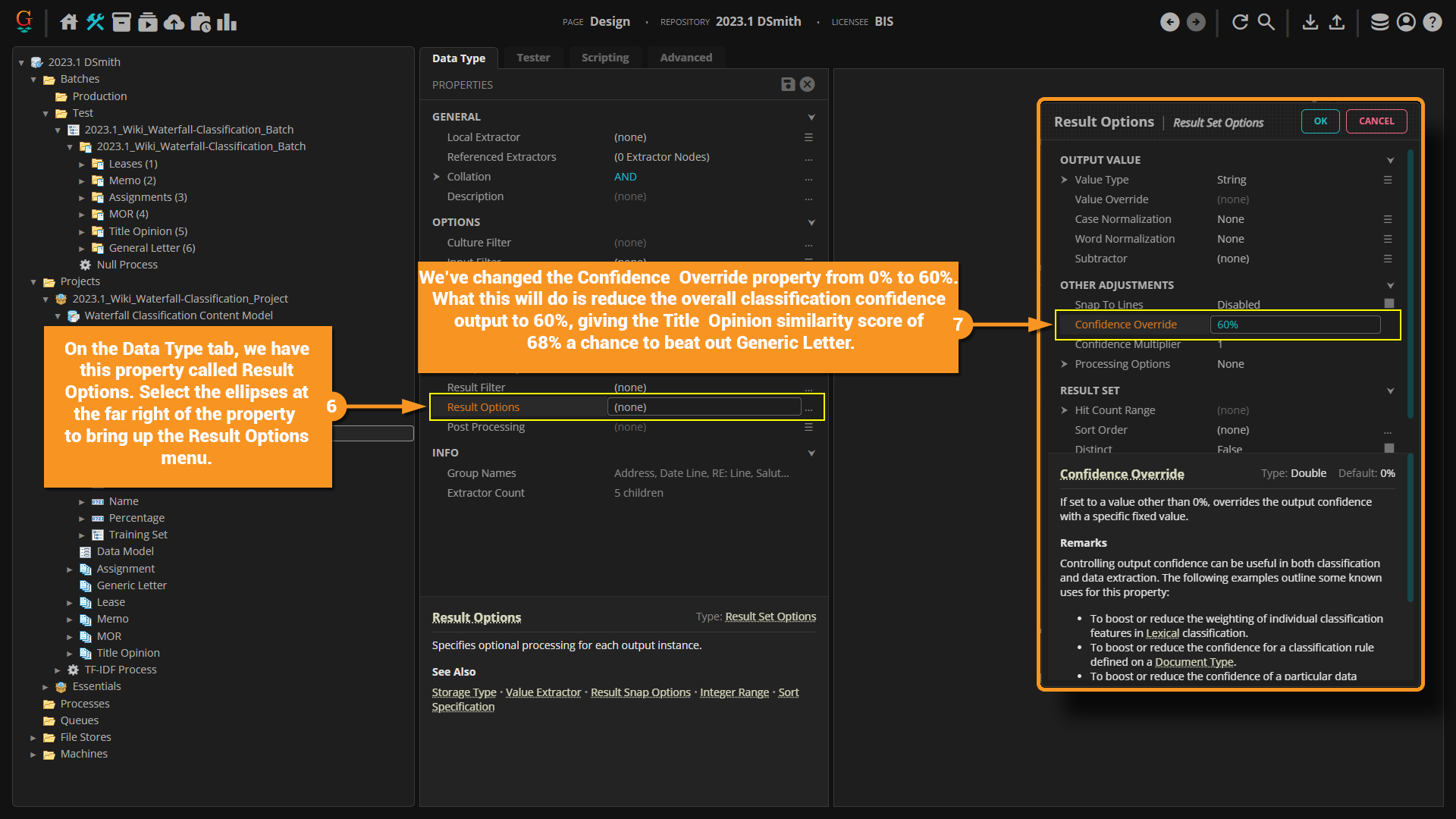Expand the Value Type property

pos(1064,180)
